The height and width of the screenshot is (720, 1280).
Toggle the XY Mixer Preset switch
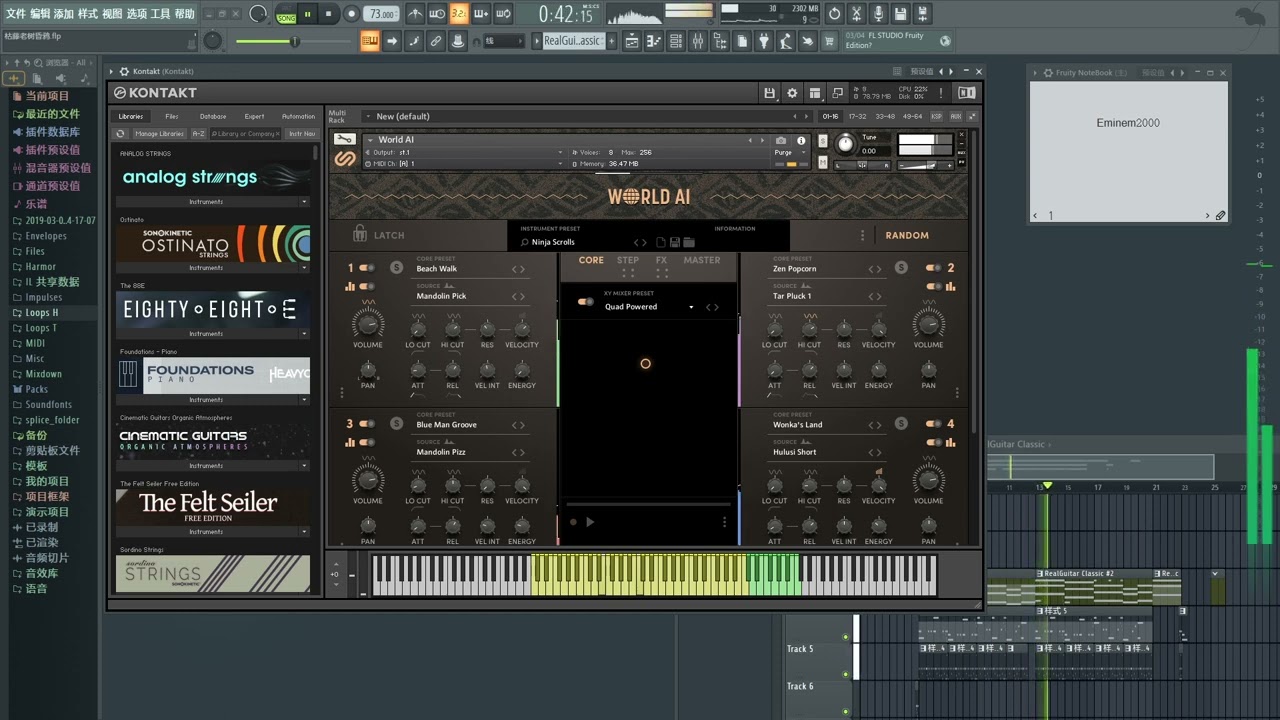[x=586, y=301]
